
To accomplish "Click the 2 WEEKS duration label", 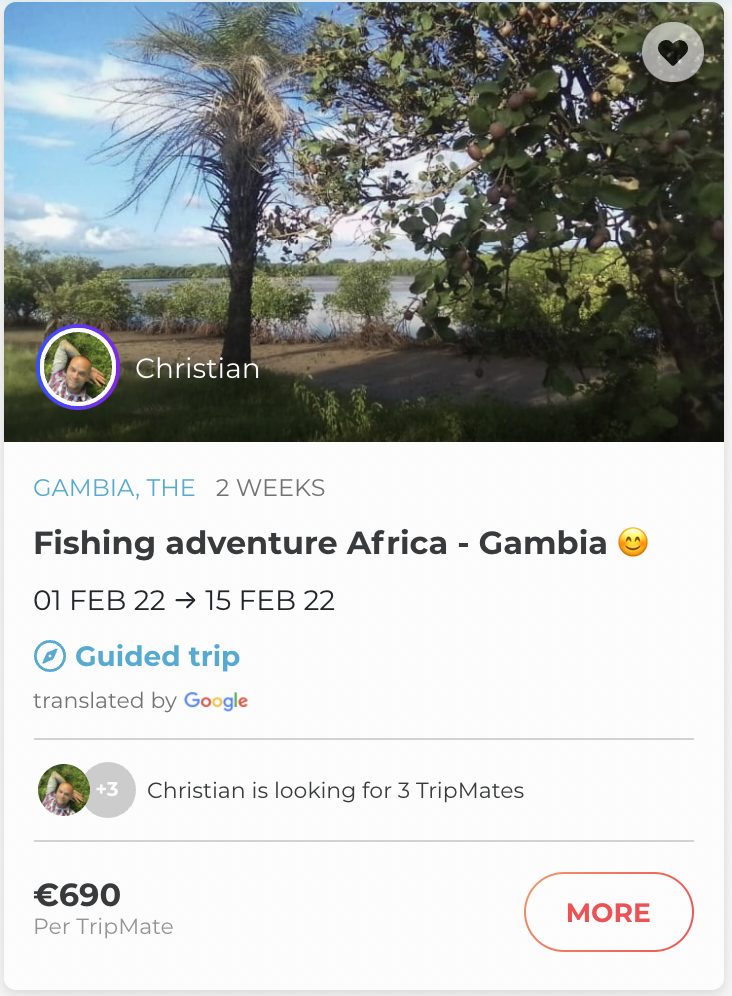I will tap(270, 488).
